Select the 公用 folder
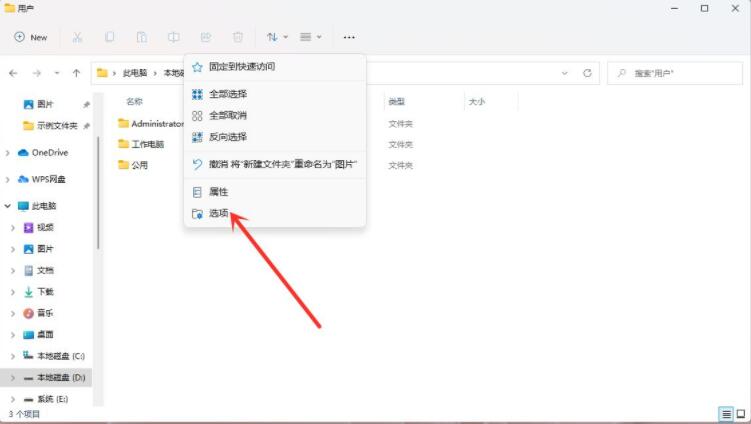 (x=133, y=165)
